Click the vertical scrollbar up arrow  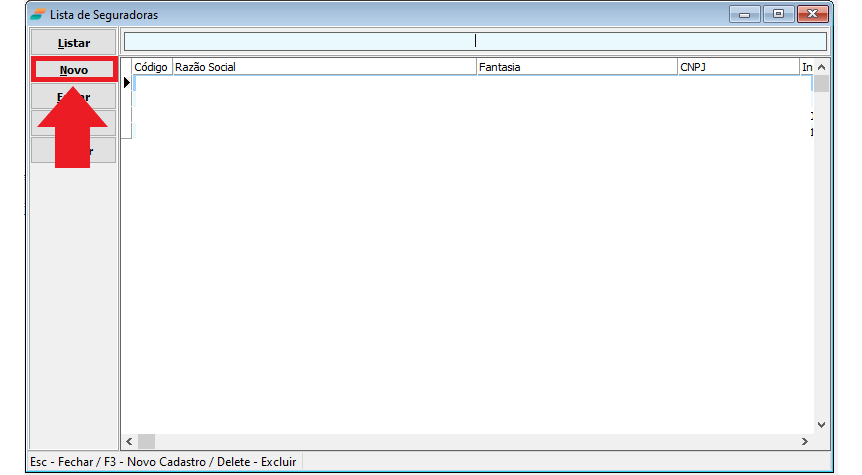point(821,67)
